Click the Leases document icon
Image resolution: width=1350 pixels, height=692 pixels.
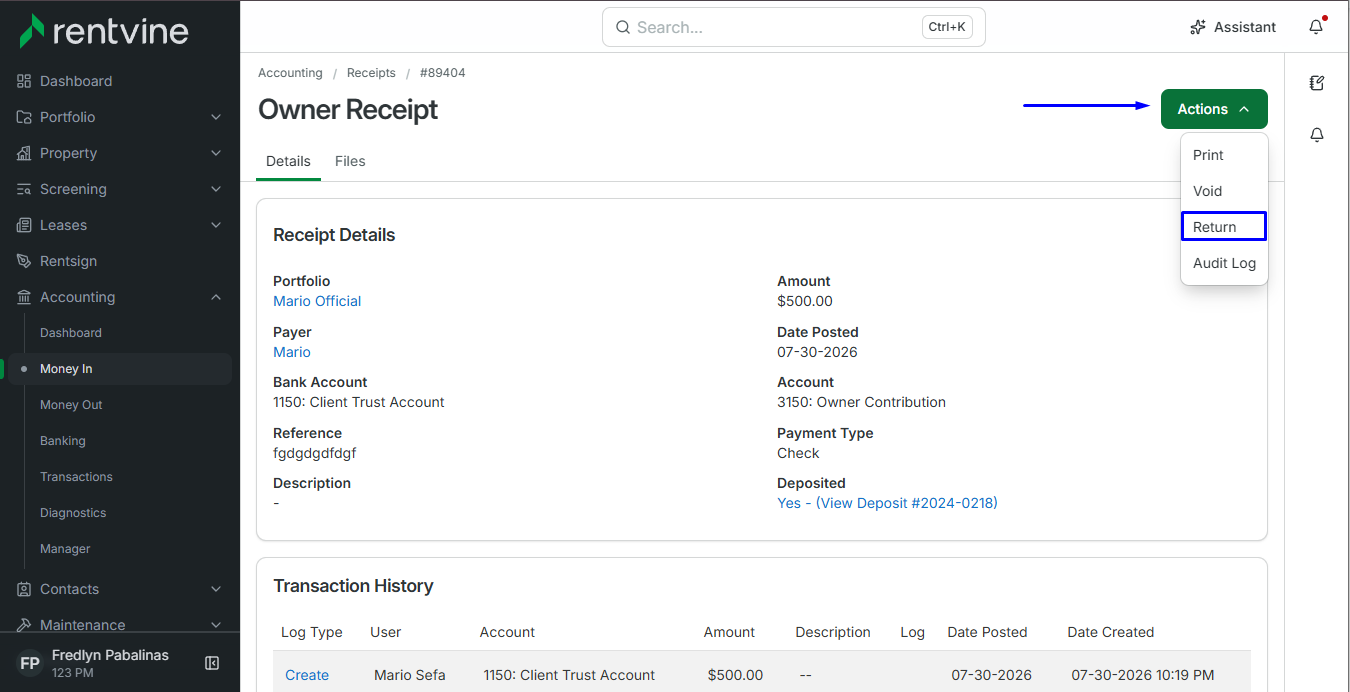24,225
